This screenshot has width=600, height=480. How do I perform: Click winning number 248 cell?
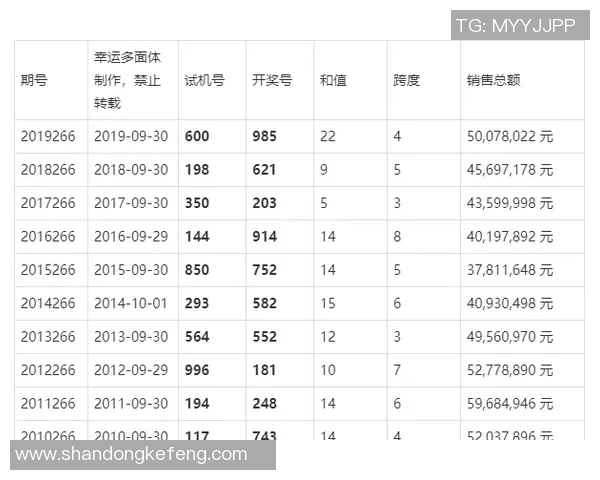(264, 404)
